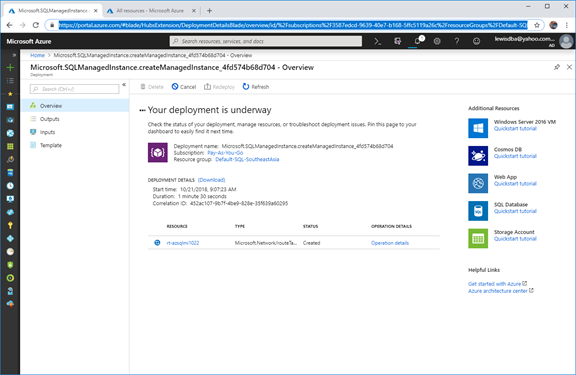Open the key icon in sidebar

point(10,225)
